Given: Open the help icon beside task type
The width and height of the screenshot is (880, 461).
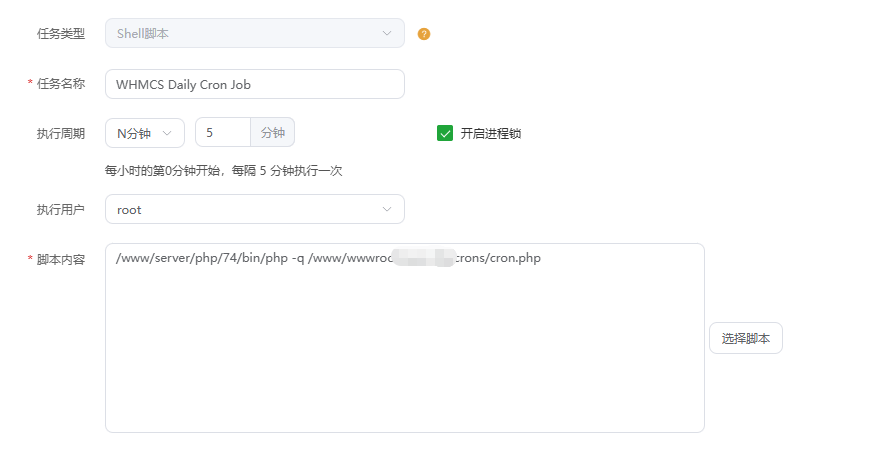Looking at the screenshot, I should click(x=424, y=34).
